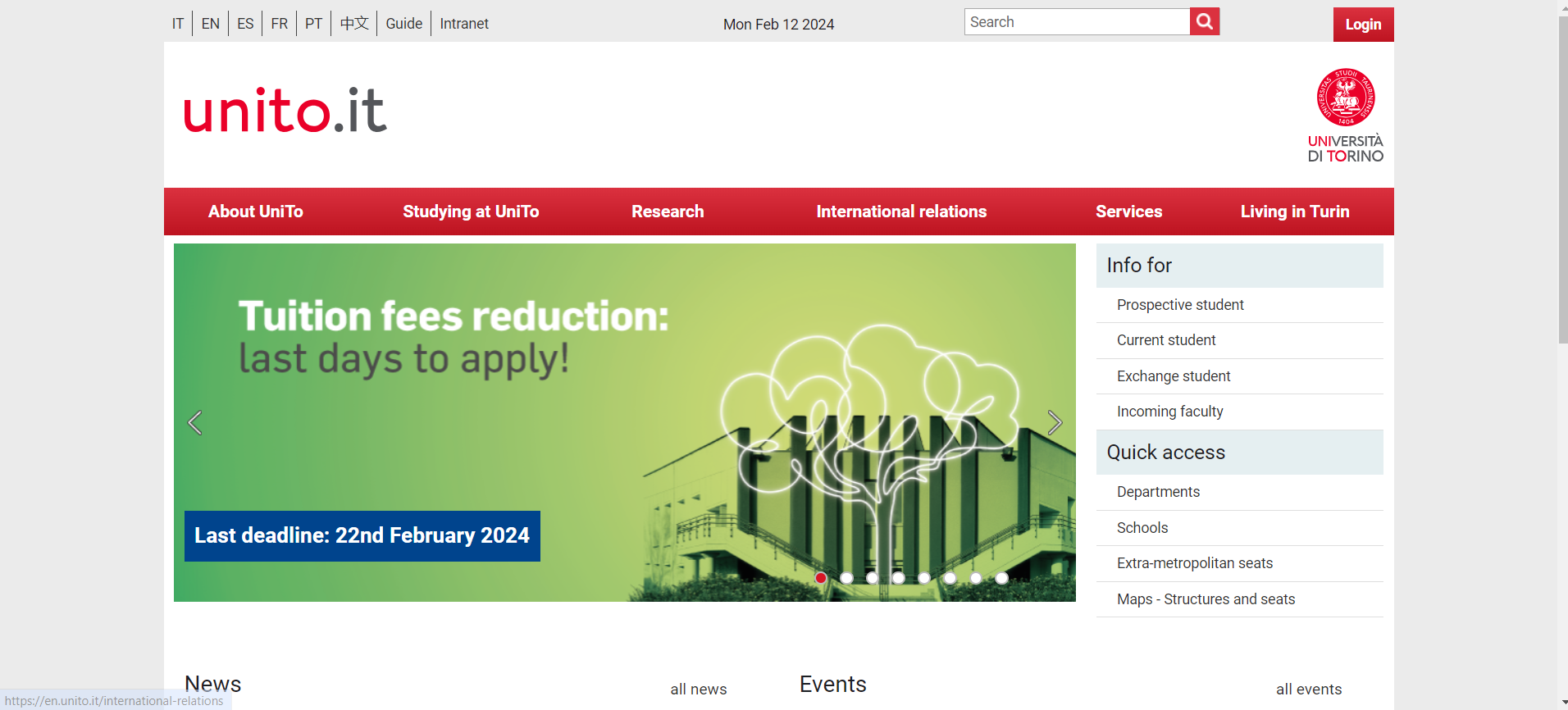Click the page vertical scrollbar thumb

[1563, 178]
